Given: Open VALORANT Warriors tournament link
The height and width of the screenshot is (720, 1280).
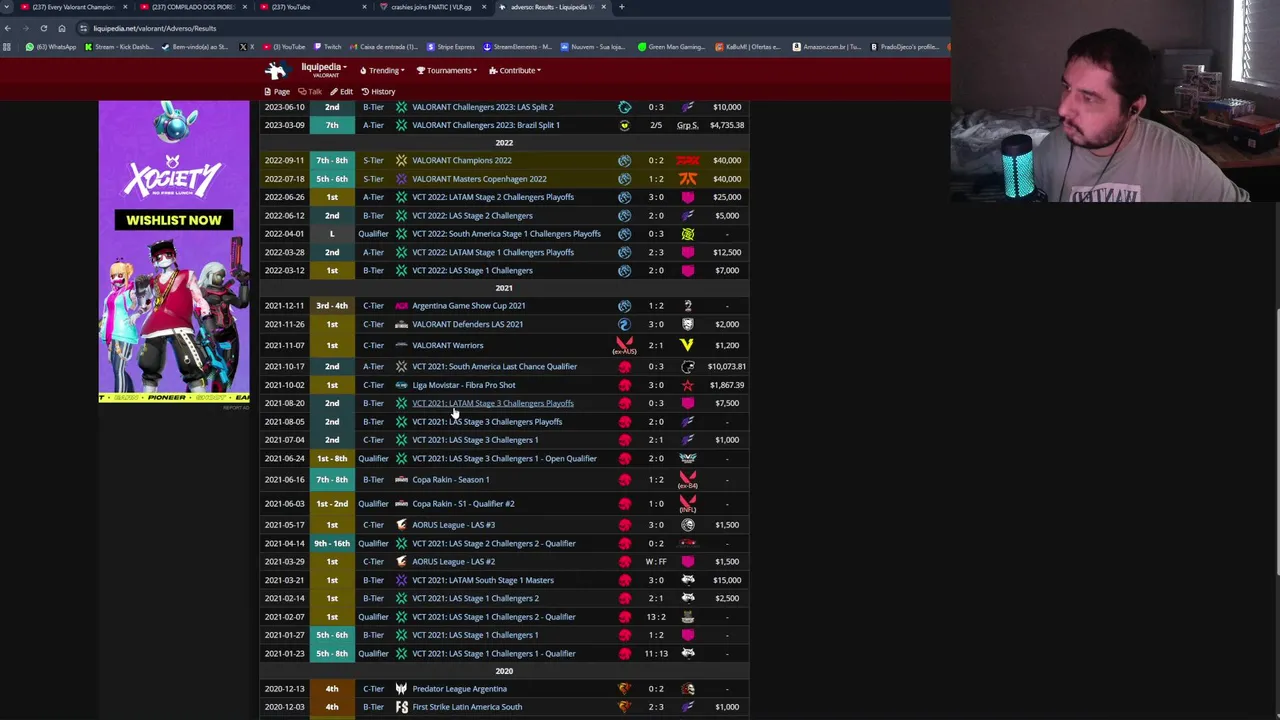Looking at the screenshot, I should click(447, 346).
